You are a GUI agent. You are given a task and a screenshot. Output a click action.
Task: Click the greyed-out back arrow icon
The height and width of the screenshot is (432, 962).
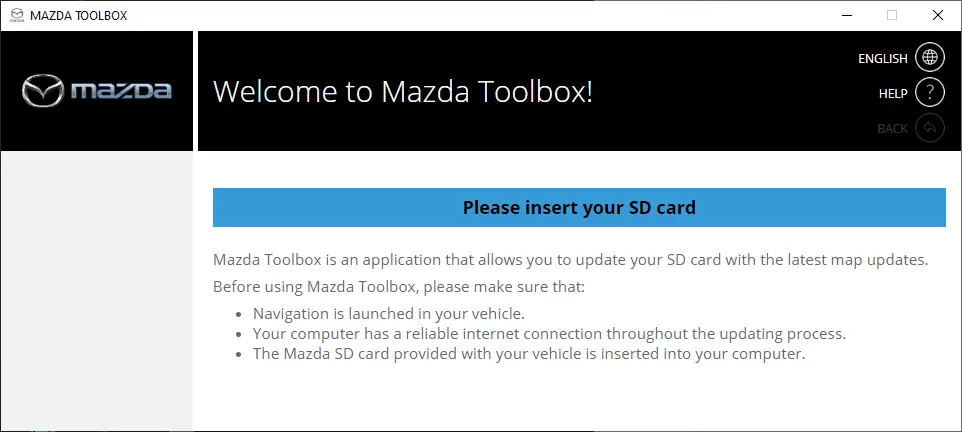pos(930,128)
